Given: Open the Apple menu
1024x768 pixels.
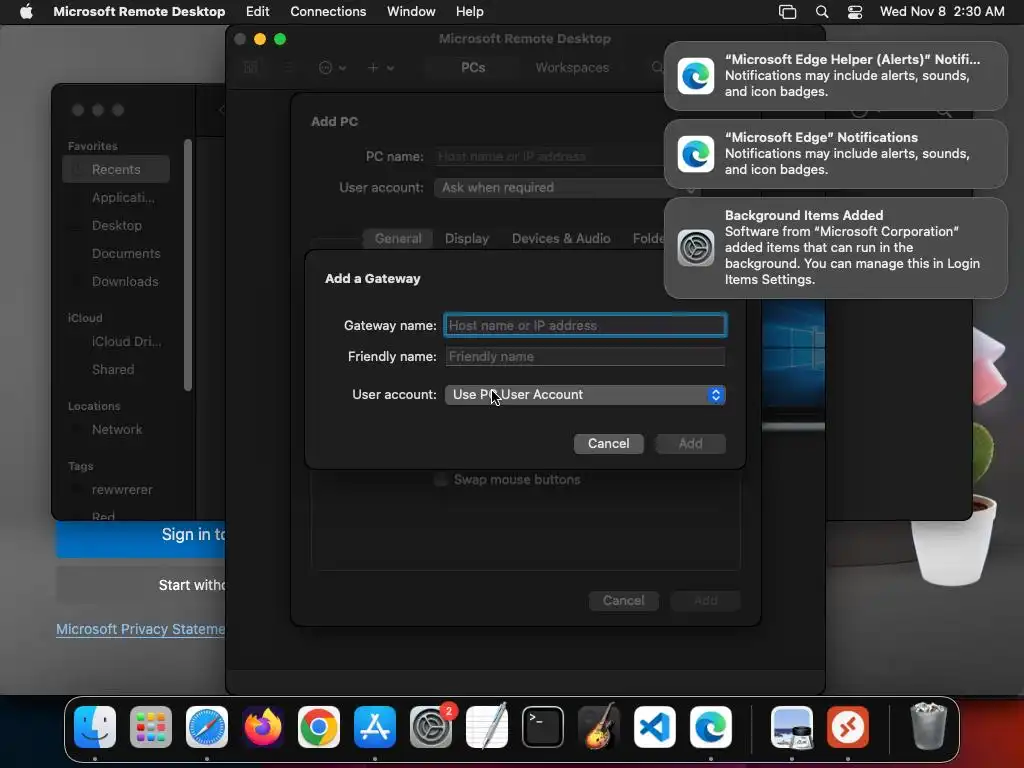Looking at the screenshot, I should 26,12.
